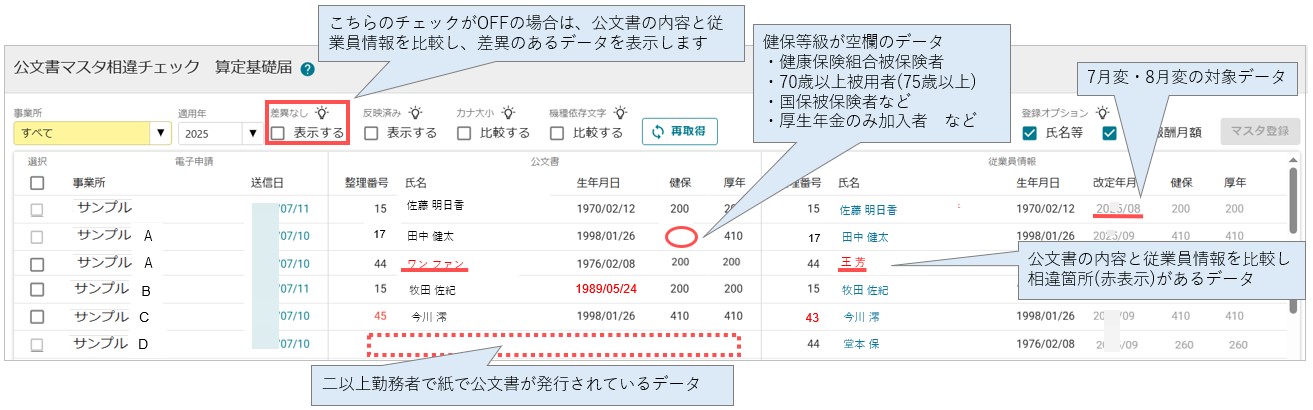Click the lightbulb hint next to 登録オプション

point(1104,113)
